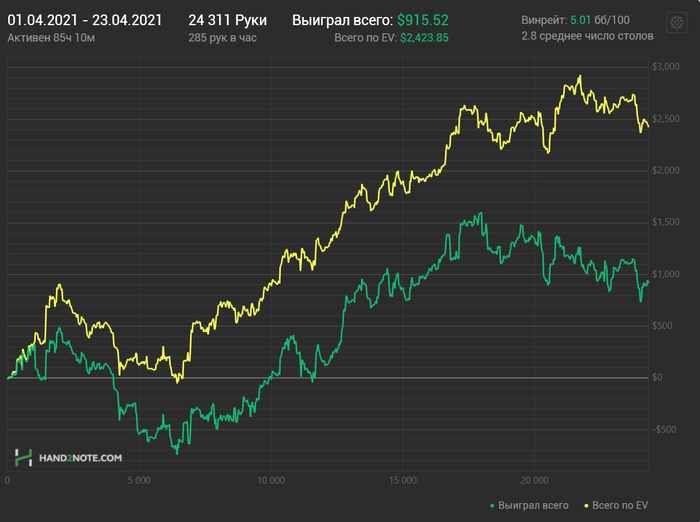Click the $0 y-axis label
Screen dimensions: 700x522
coord(657,378)
